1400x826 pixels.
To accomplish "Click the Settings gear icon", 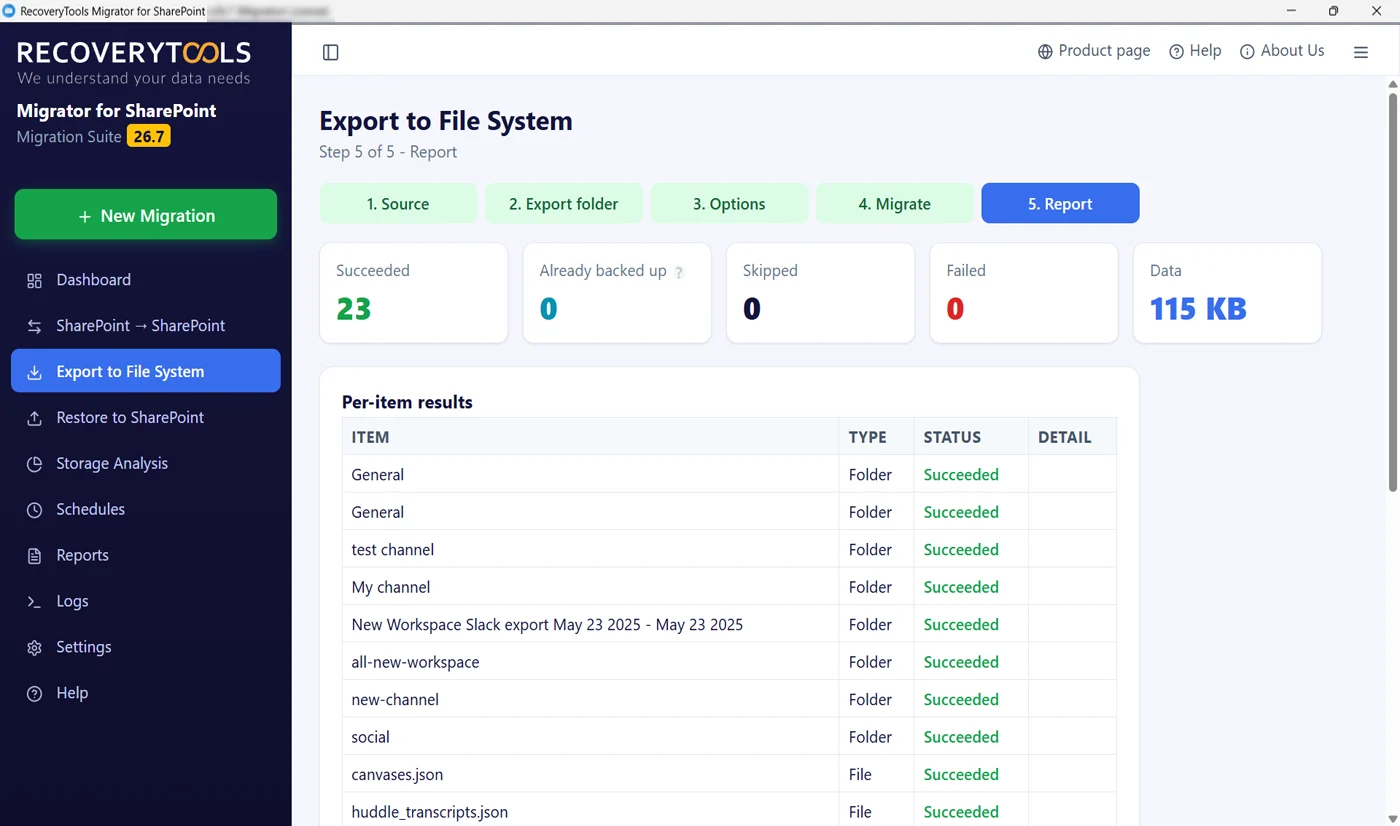I will click(34, 649).
